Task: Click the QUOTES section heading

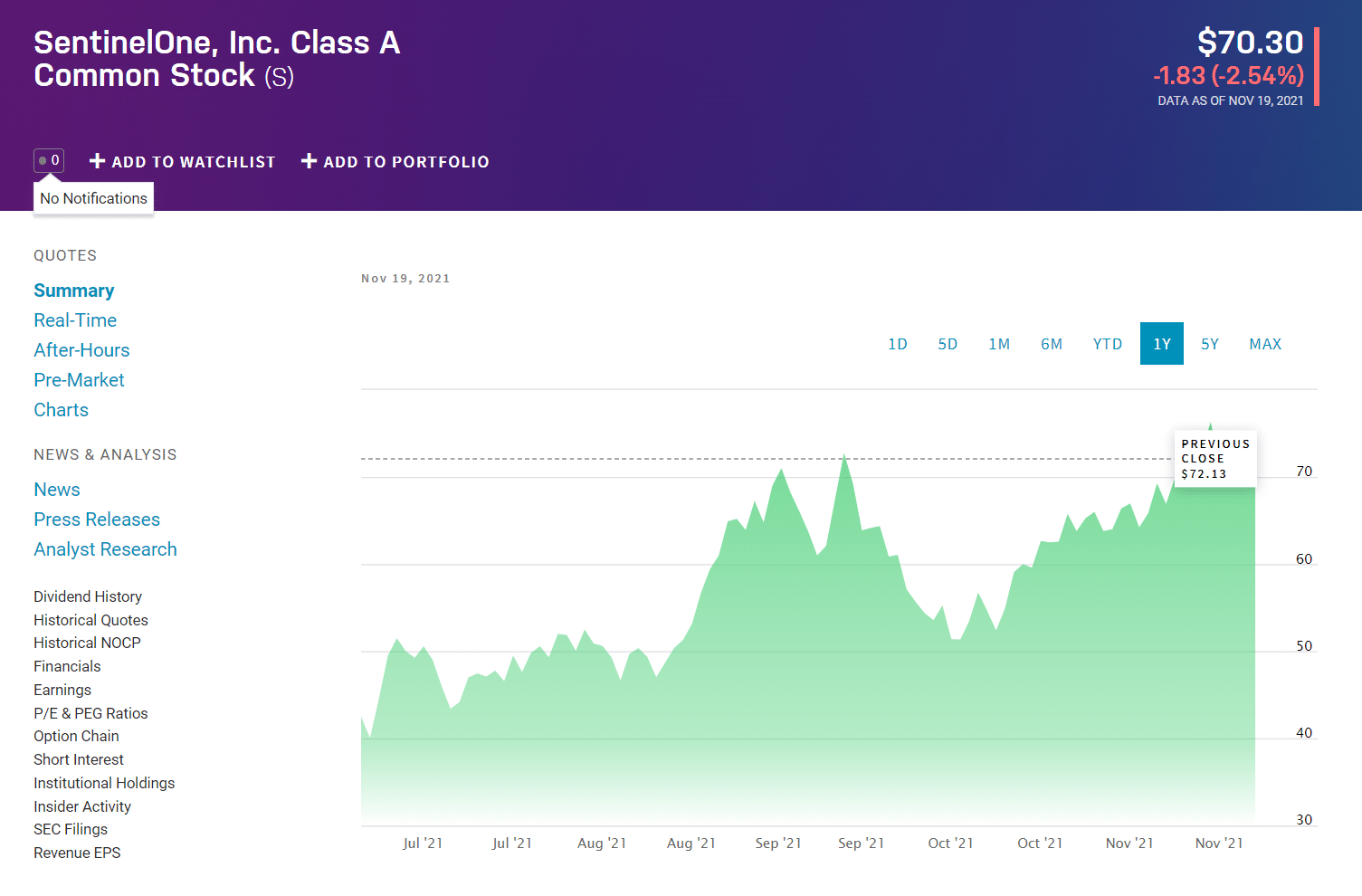Action: click(x=65, y=255)
